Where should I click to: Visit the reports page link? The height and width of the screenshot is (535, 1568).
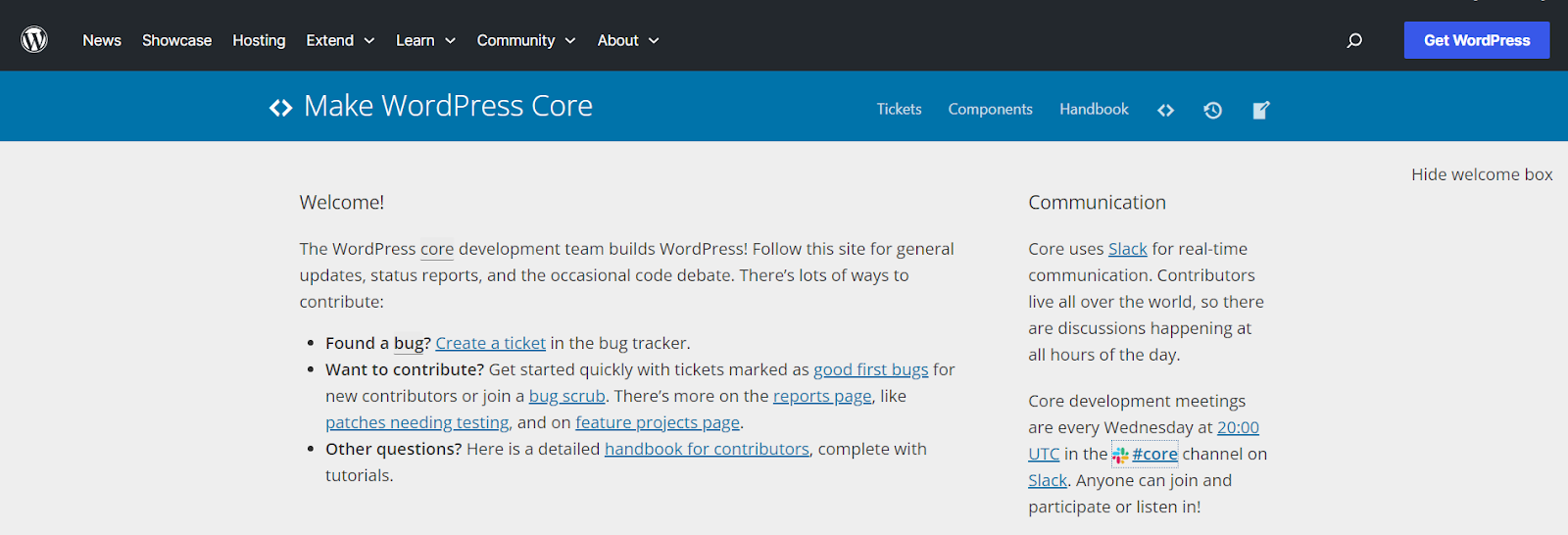[822, 396]
